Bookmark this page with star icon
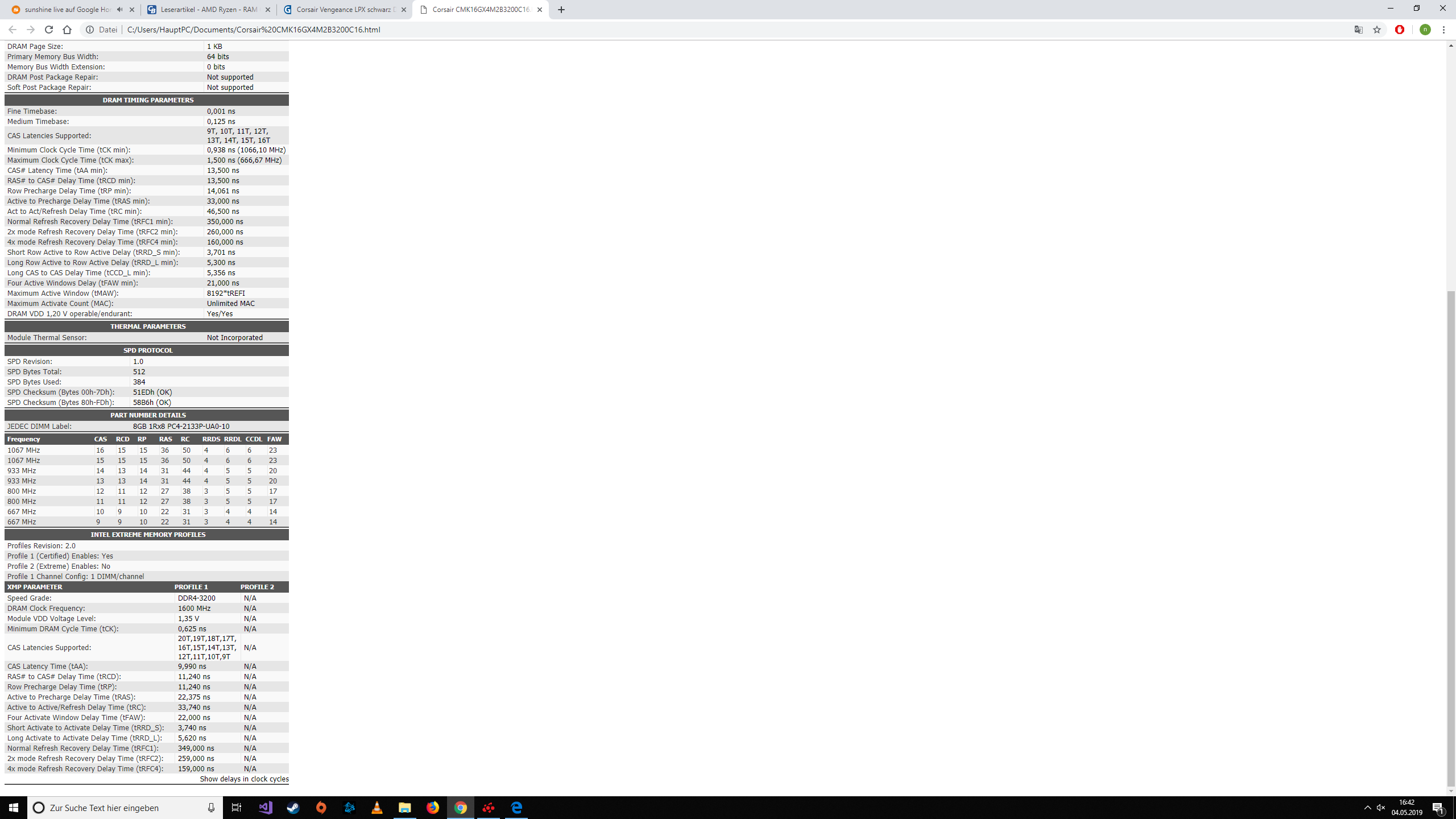The height and width of the screenshot is (819, 1456). (1377, 30)
